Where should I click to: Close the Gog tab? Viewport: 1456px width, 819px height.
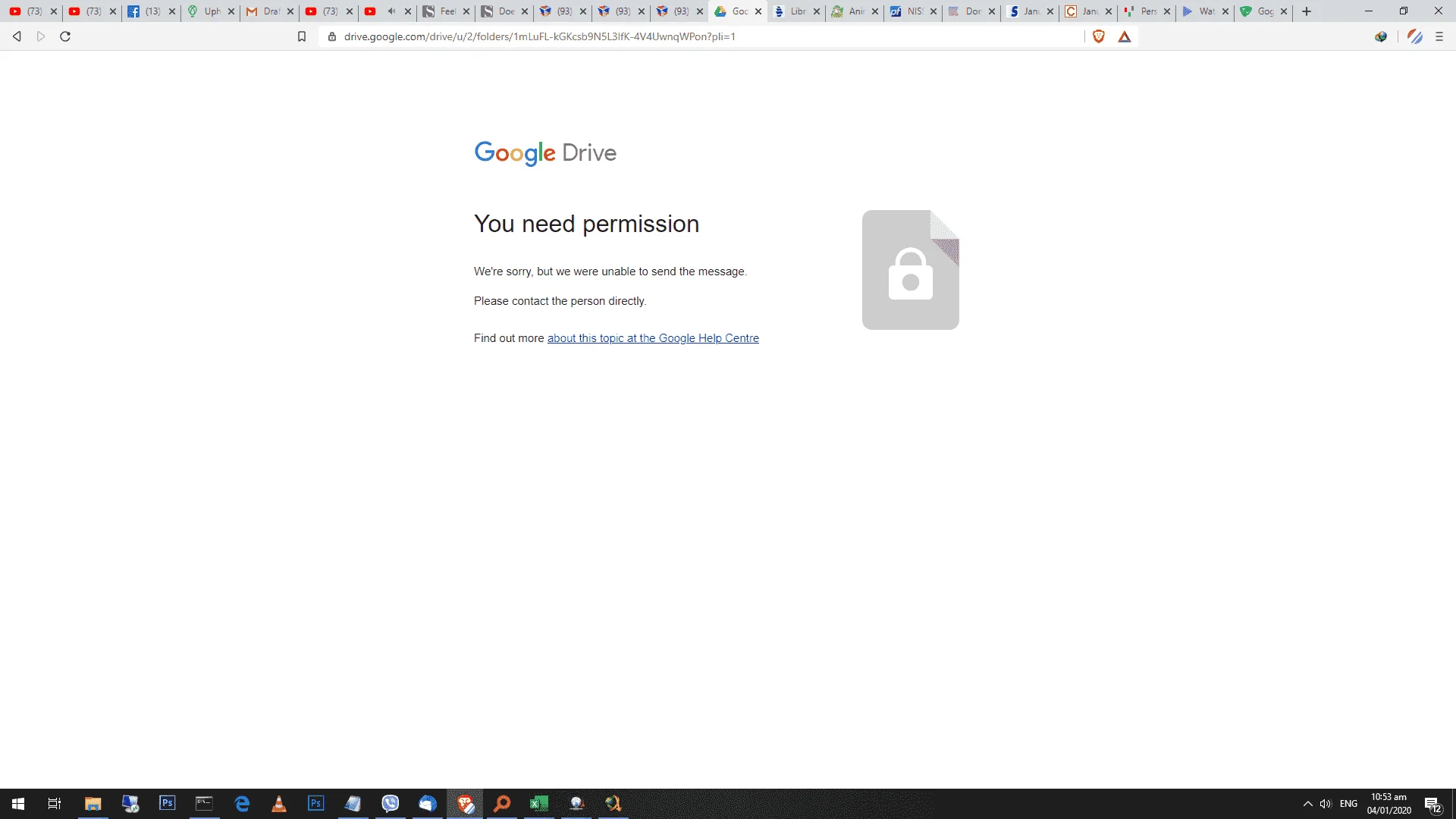pyautogui.click(x=1284, y=11)
